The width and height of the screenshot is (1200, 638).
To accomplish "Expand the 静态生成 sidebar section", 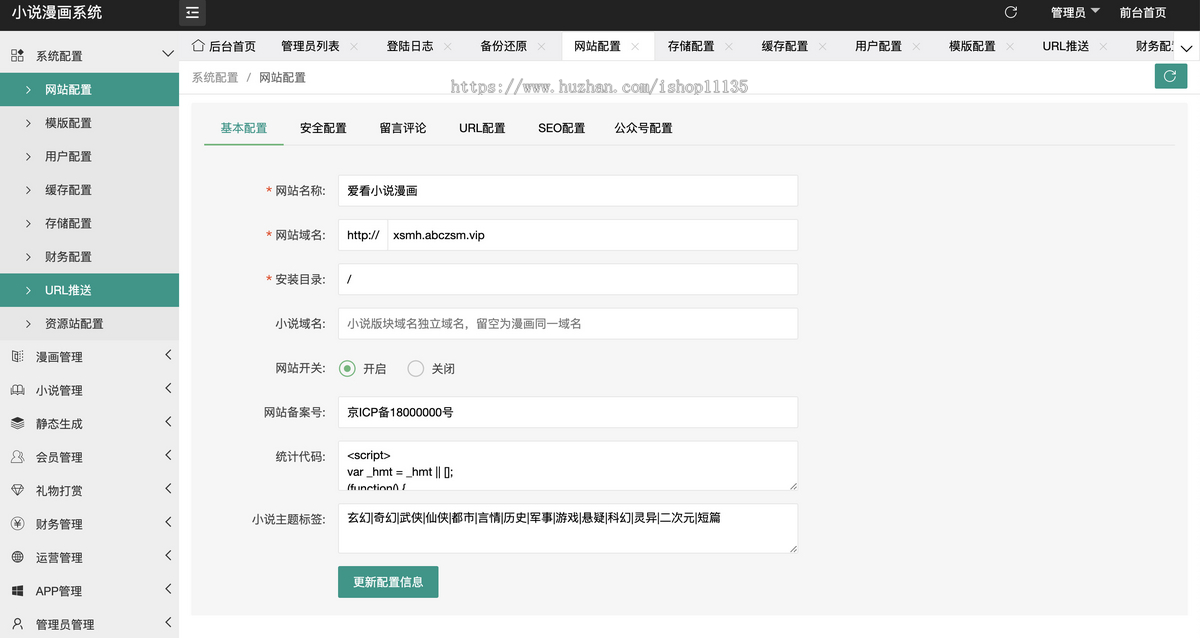I will click(168, 422).
